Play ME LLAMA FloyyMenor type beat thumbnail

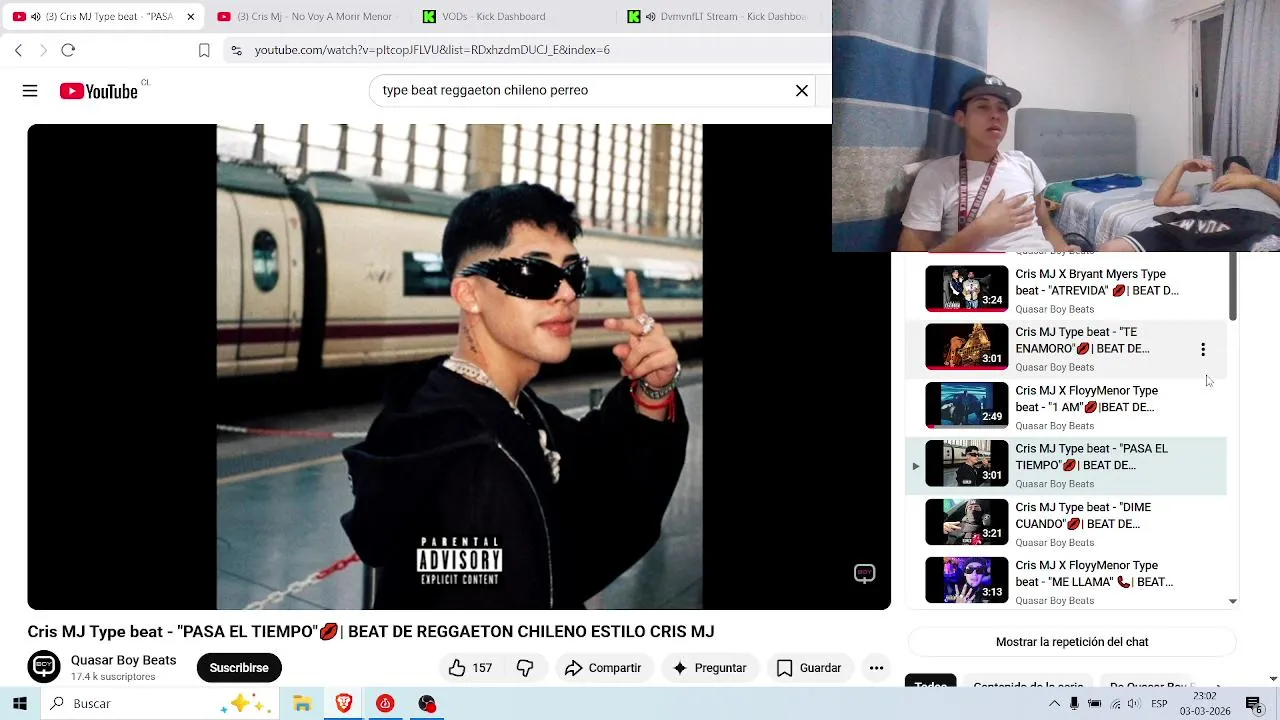(967, 580)
